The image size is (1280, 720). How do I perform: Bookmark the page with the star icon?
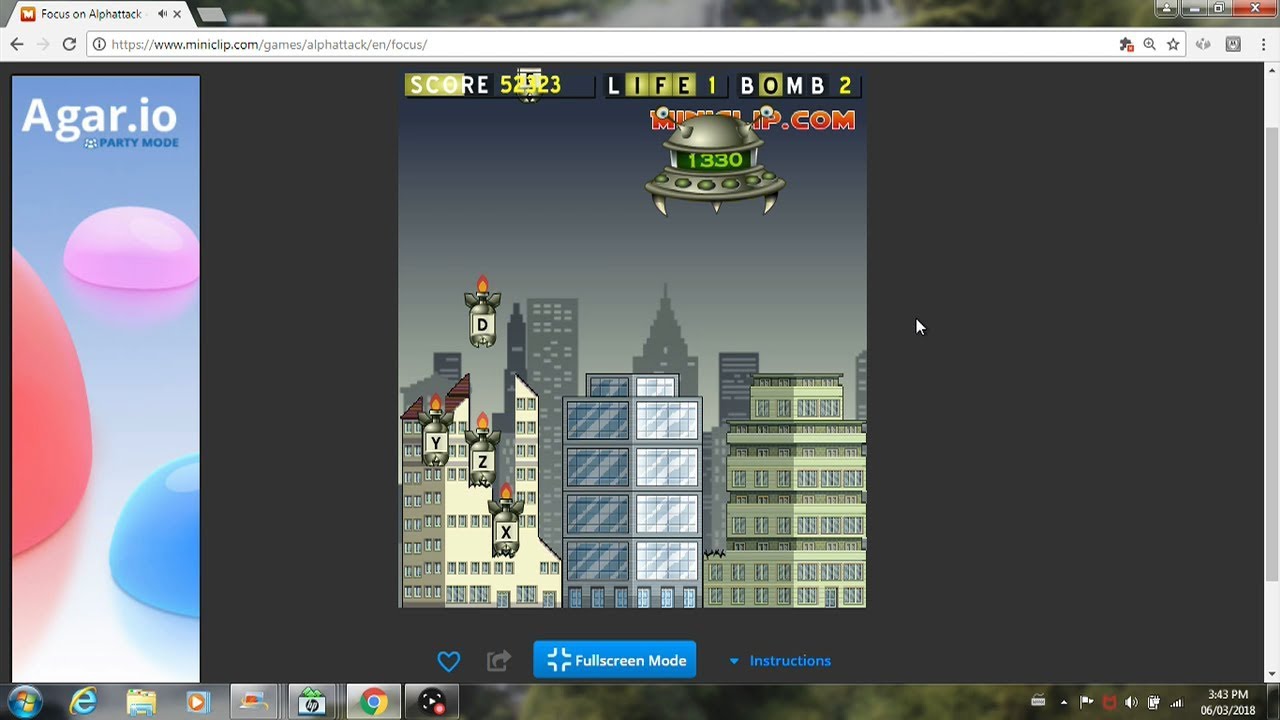click(1173, 44)
